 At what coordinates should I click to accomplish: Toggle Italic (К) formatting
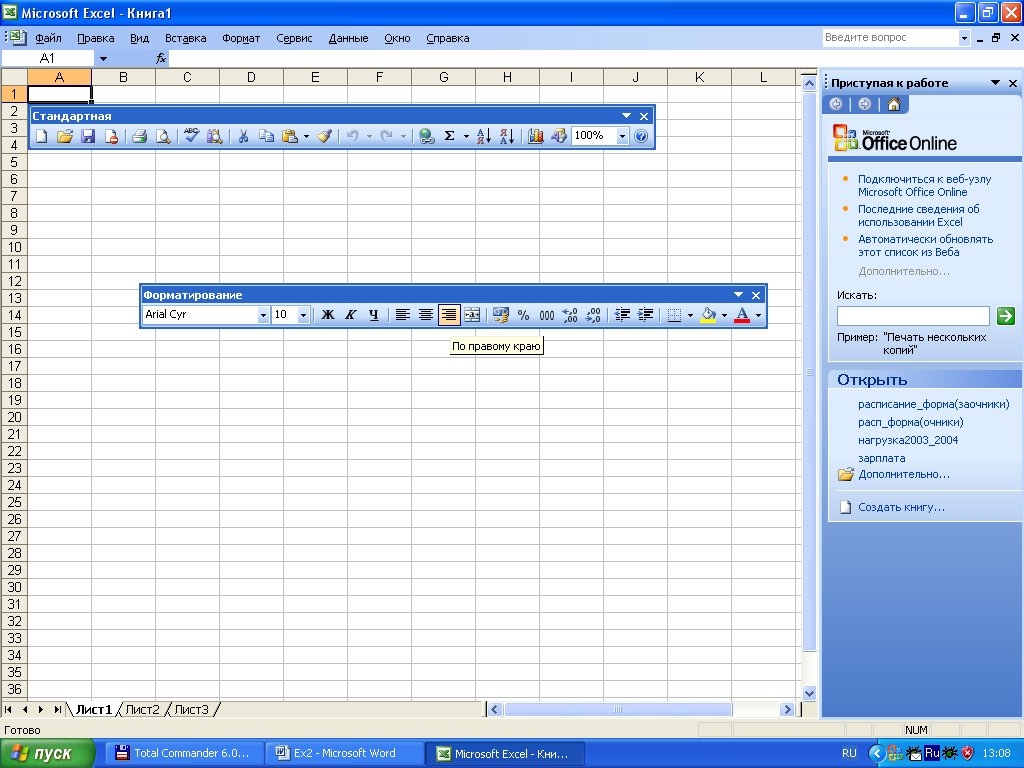351,315
